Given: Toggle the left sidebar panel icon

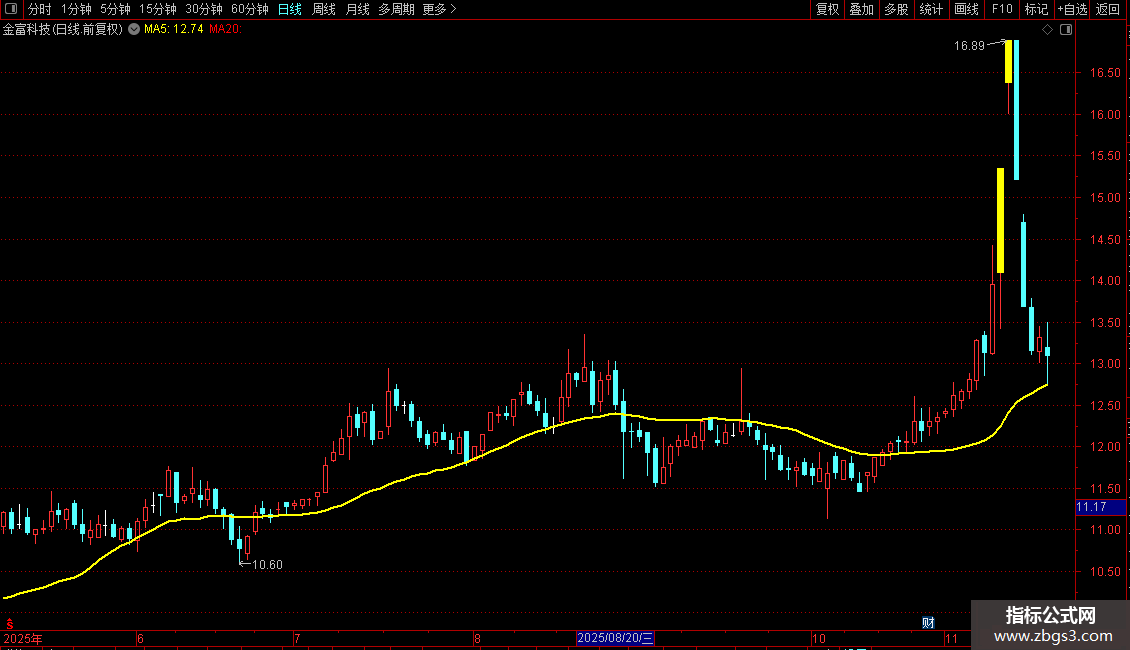Looking at the screenshot, I should click(11, 9).
